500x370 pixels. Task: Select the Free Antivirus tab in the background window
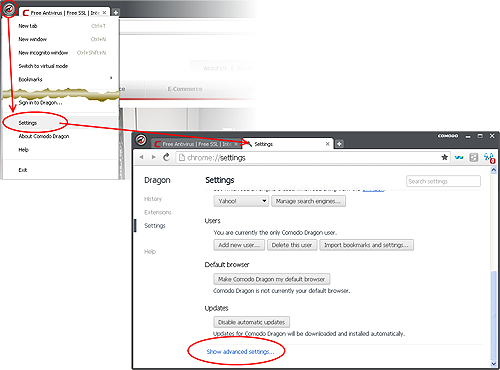(65, 13)
